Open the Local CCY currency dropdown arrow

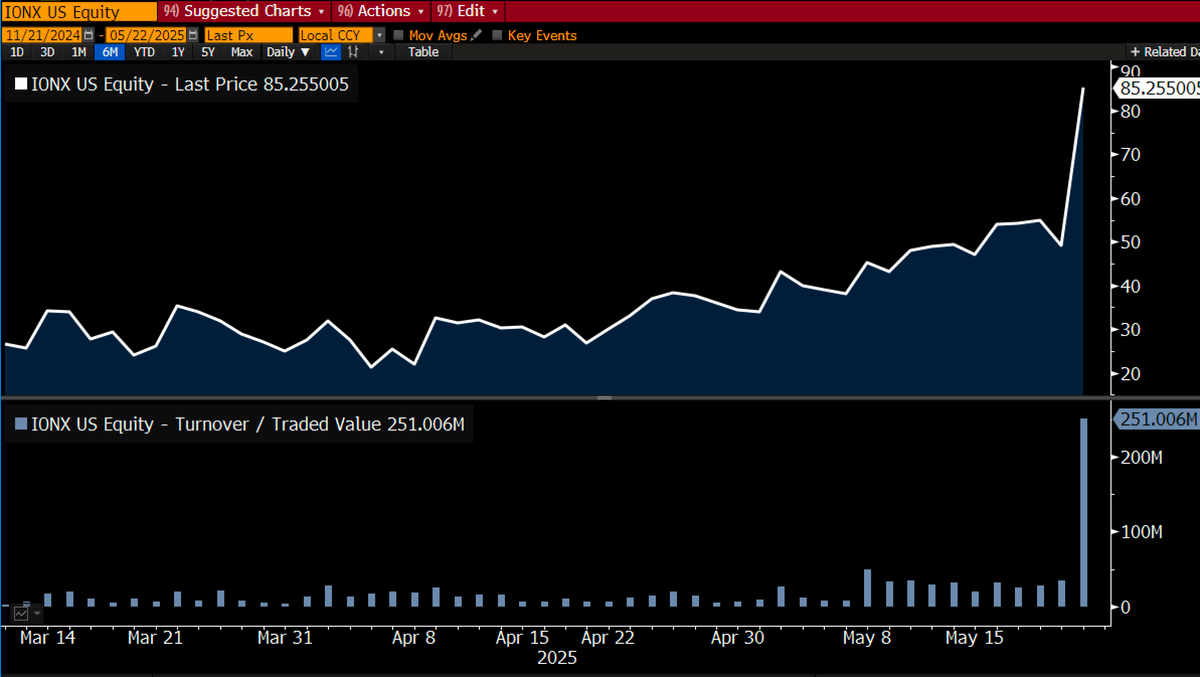380,35
